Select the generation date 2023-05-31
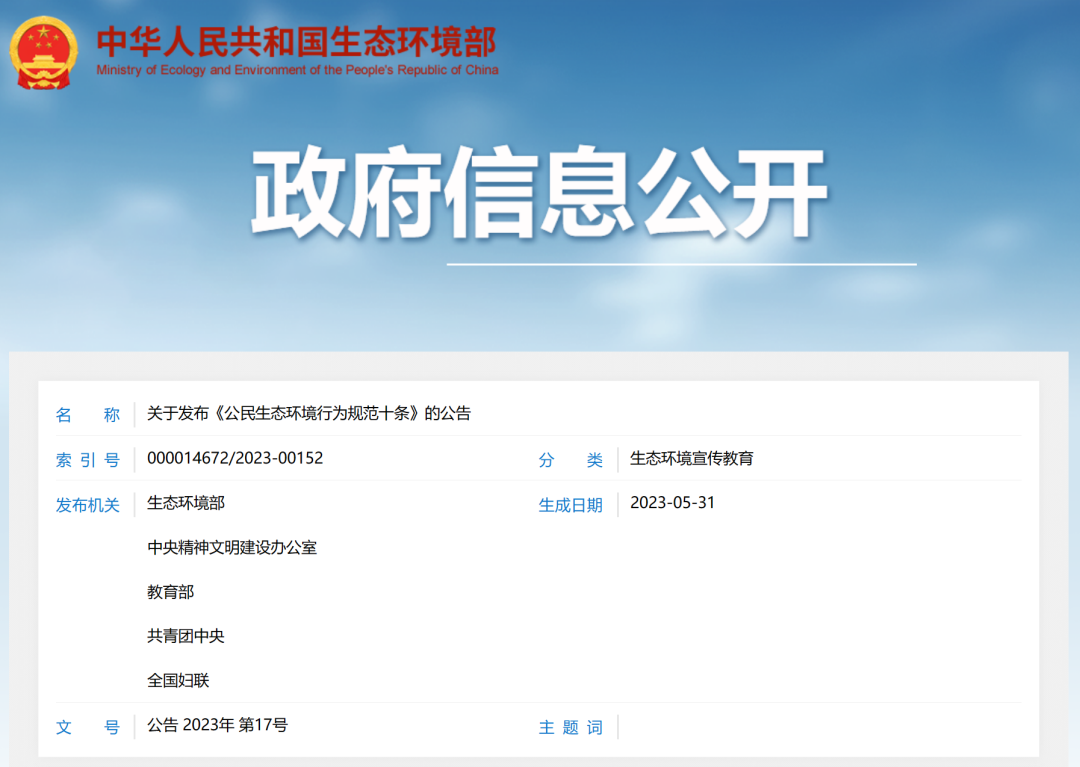This screenshot has width=1080, height=767. coord(676,504)
